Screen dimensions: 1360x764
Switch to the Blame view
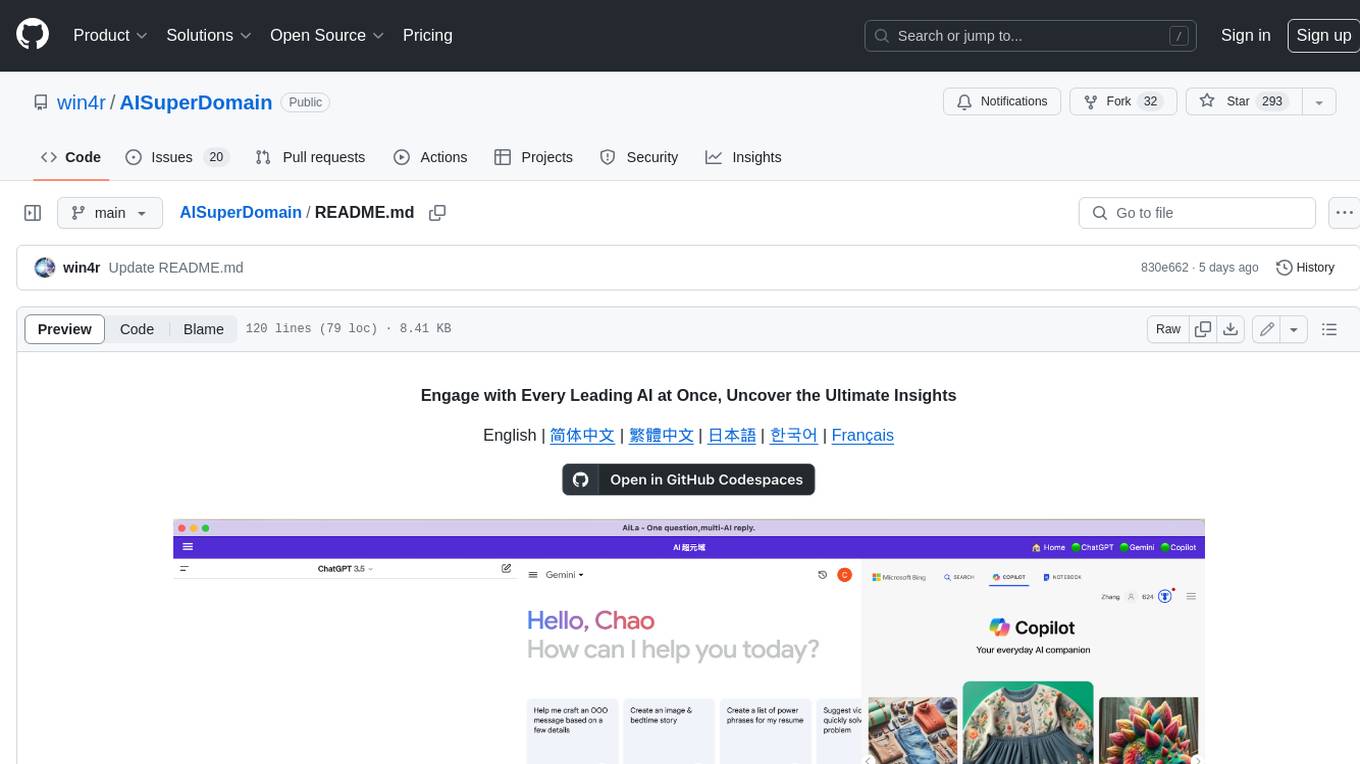point(203,329)
